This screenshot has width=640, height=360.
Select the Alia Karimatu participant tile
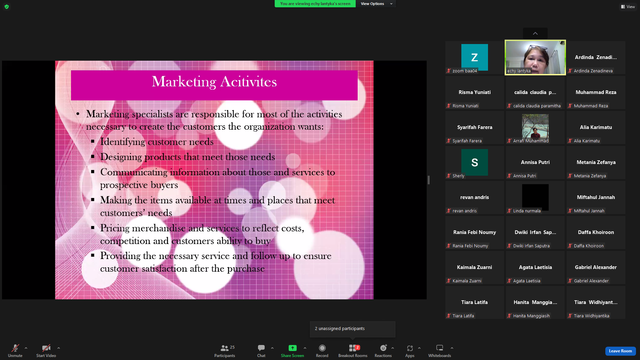596,128
